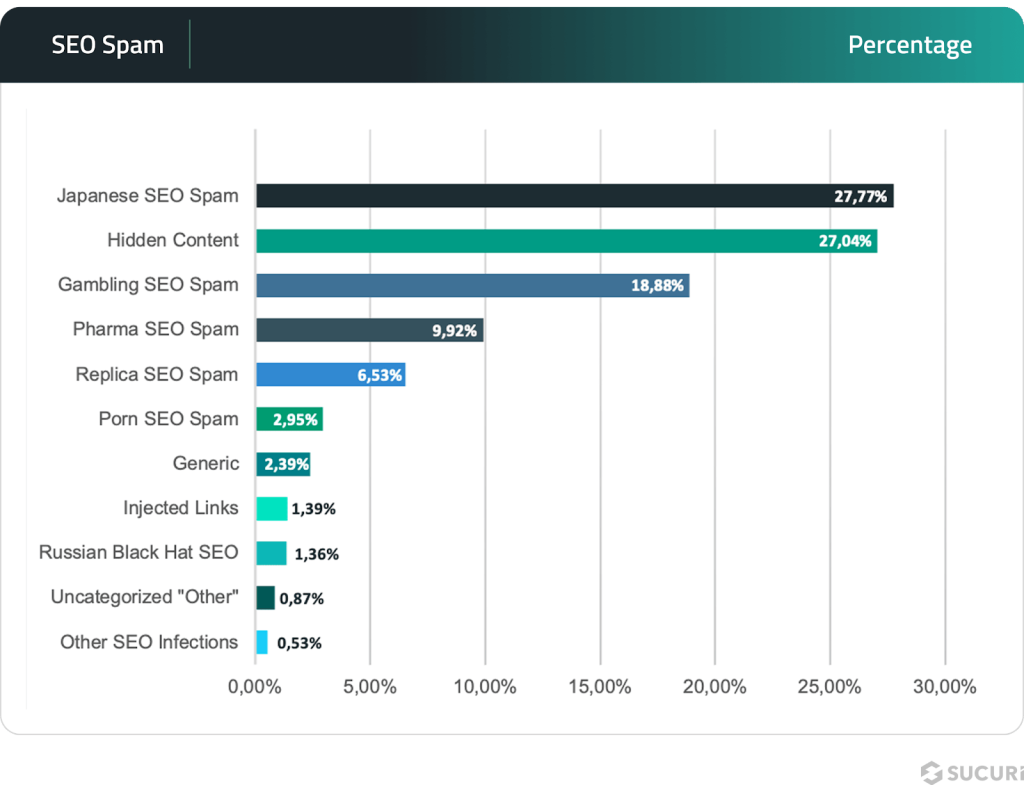Click the Japanese SEO Spam bar
The height and width of the screenshot is (785, 1024).
point(540,196)
